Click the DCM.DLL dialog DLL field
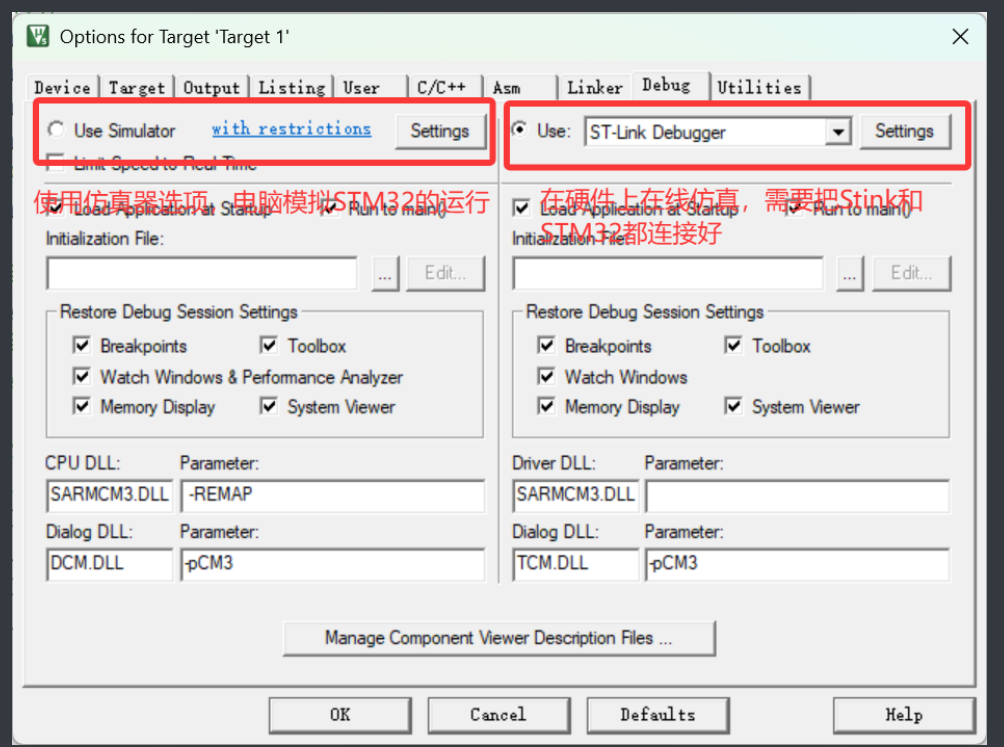Image resolution: width=1004 pixels, height=747 pixels. [109, 564]
